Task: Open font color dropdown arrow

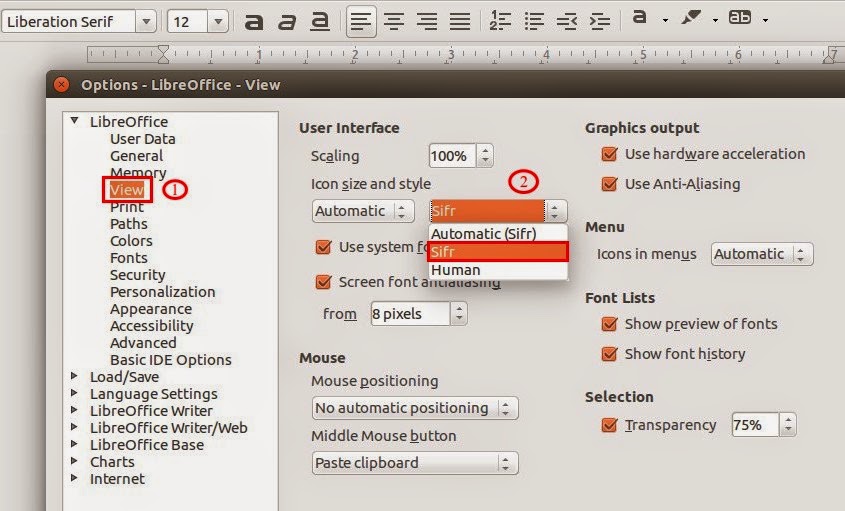Action: tap(666, 20)
